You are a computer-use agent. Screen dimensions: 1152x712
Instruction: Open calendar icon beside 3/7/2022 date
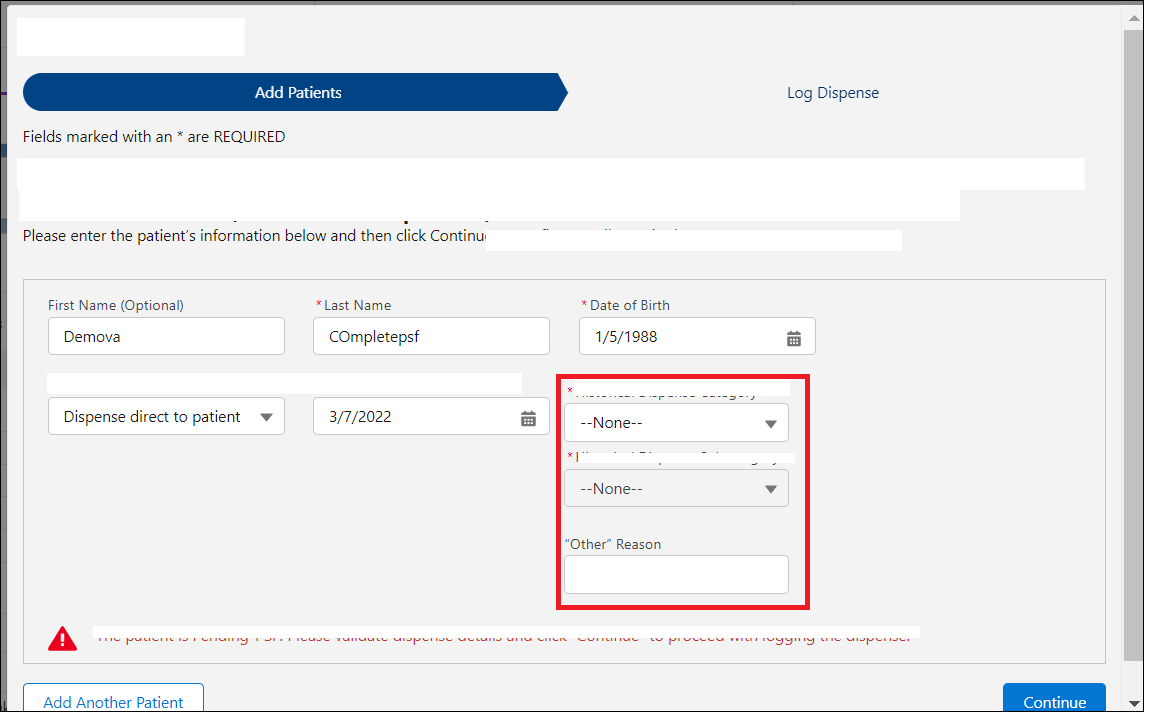click(x=528, y=418)
